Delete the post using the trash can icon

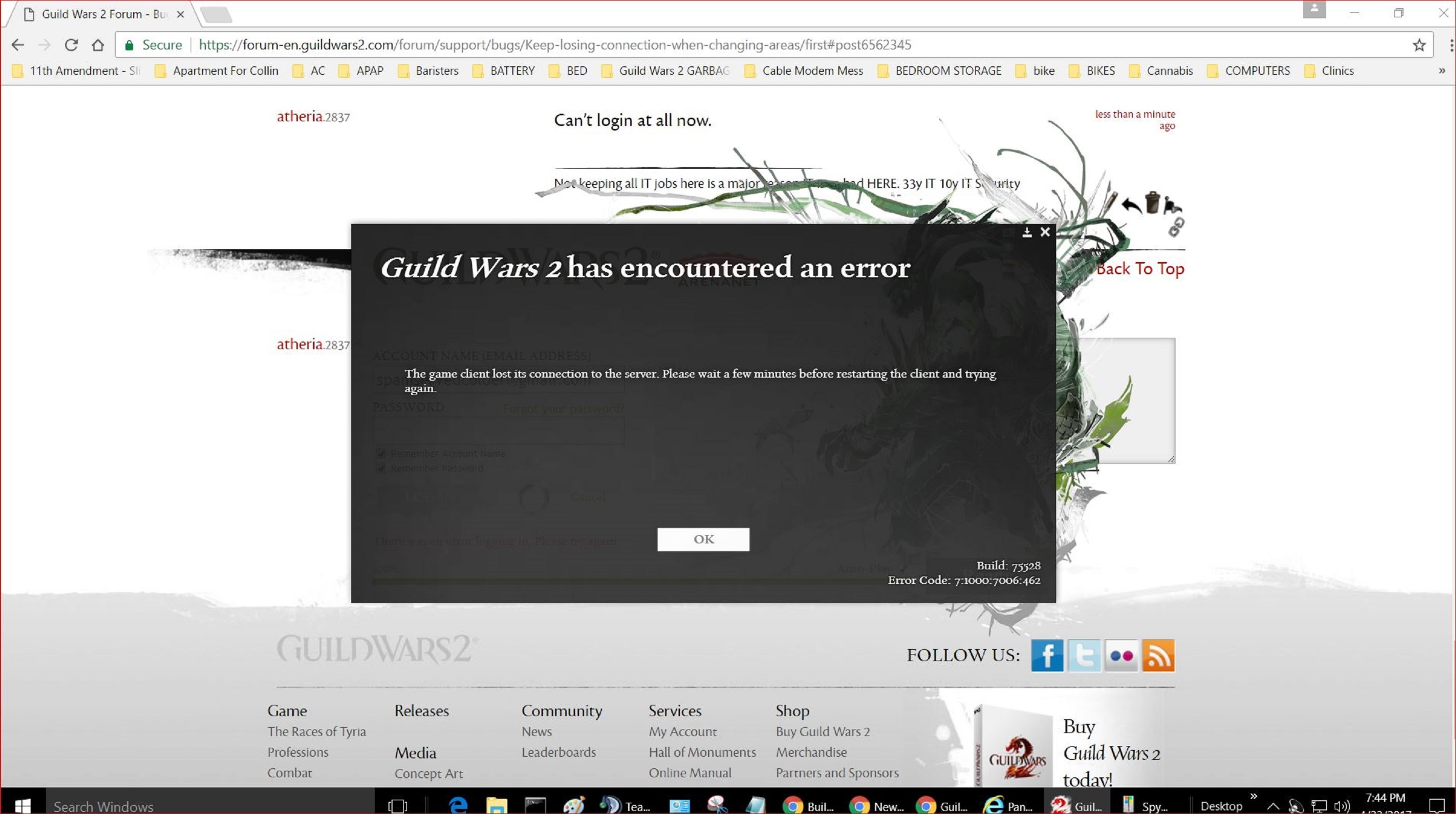(x=1152, y=202)
